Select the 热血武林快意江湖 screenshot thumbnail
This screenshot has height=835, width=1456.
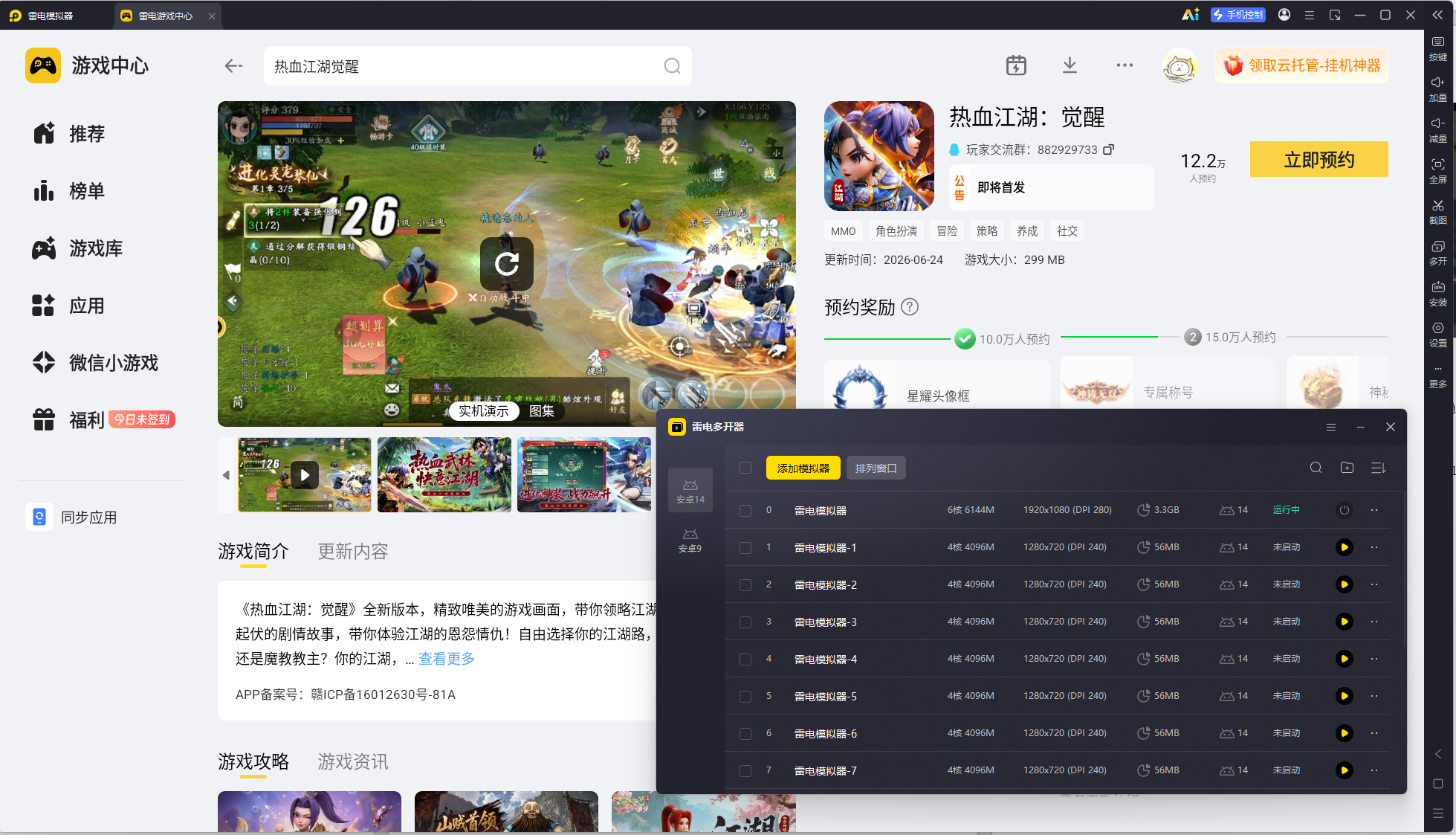444,475
